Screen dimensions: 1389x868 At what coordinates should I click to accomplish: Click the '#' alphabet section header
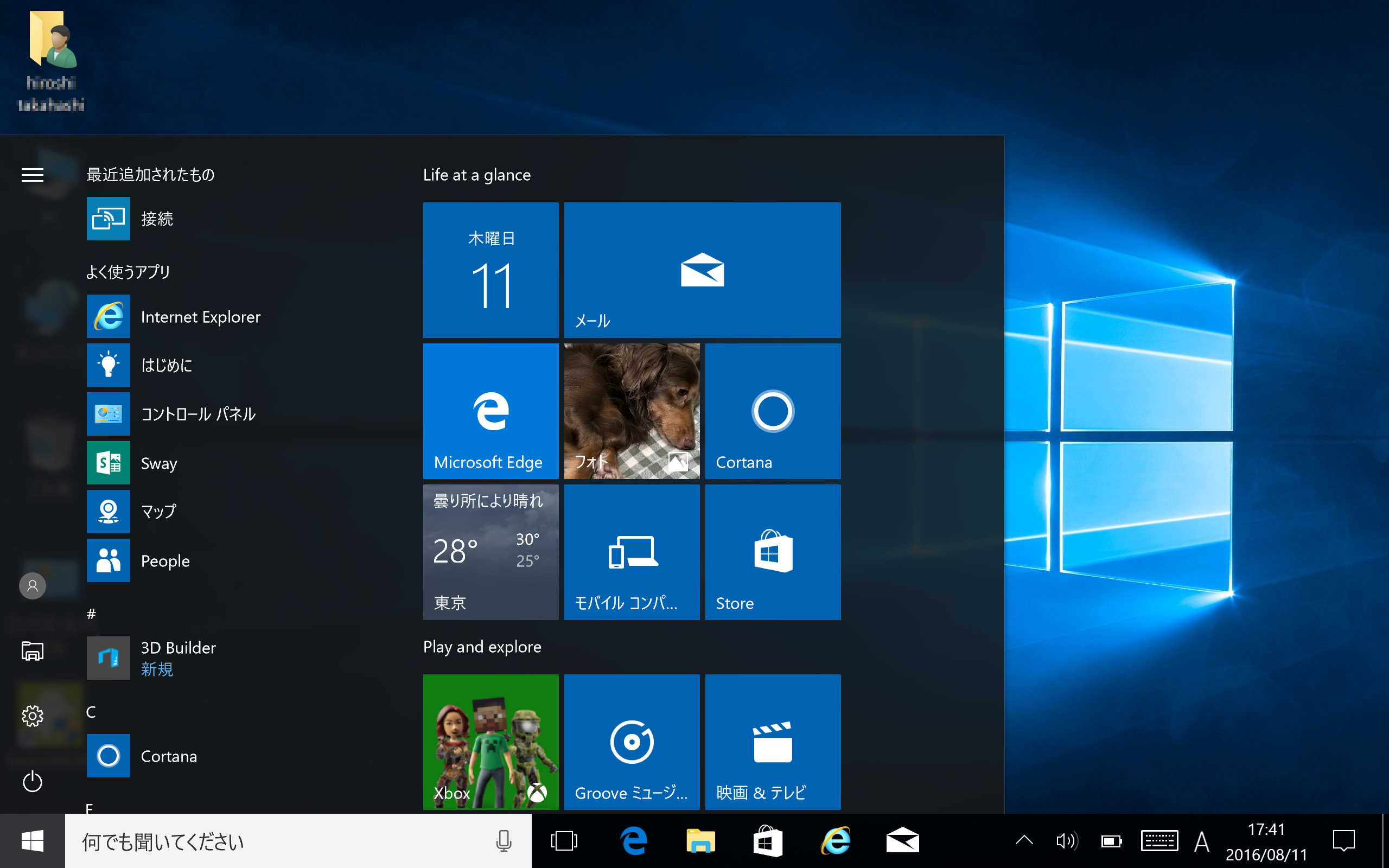click(x=91, y=614)
